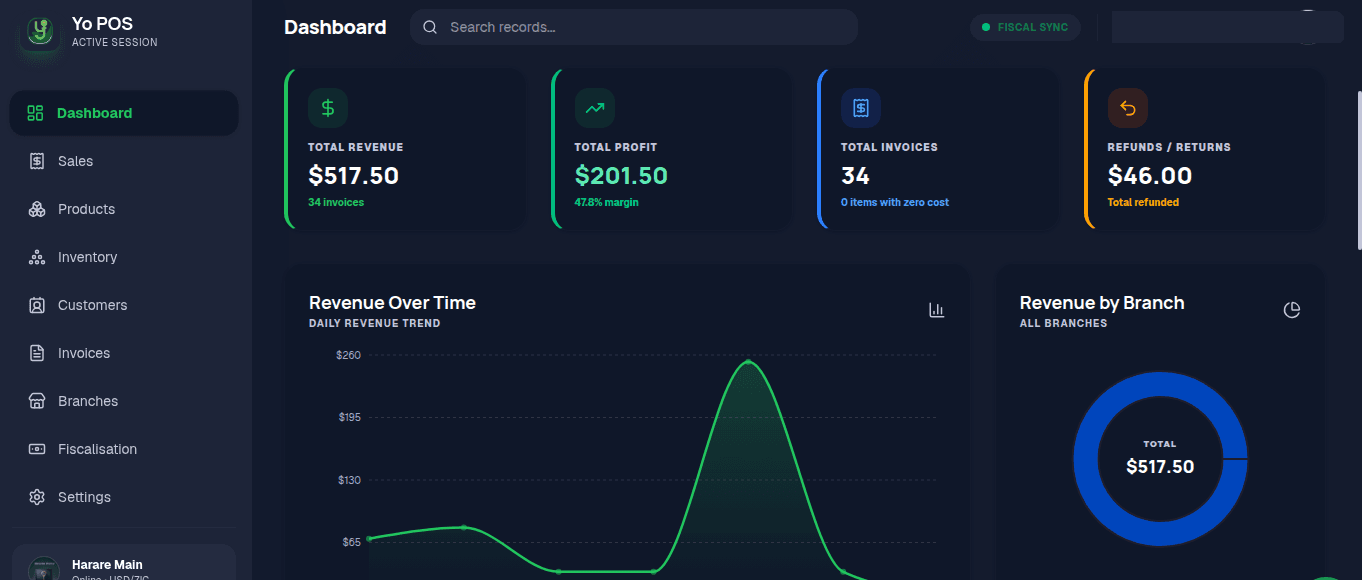Click the Sales receipt icon in sidebar

[x=37, y=161]
